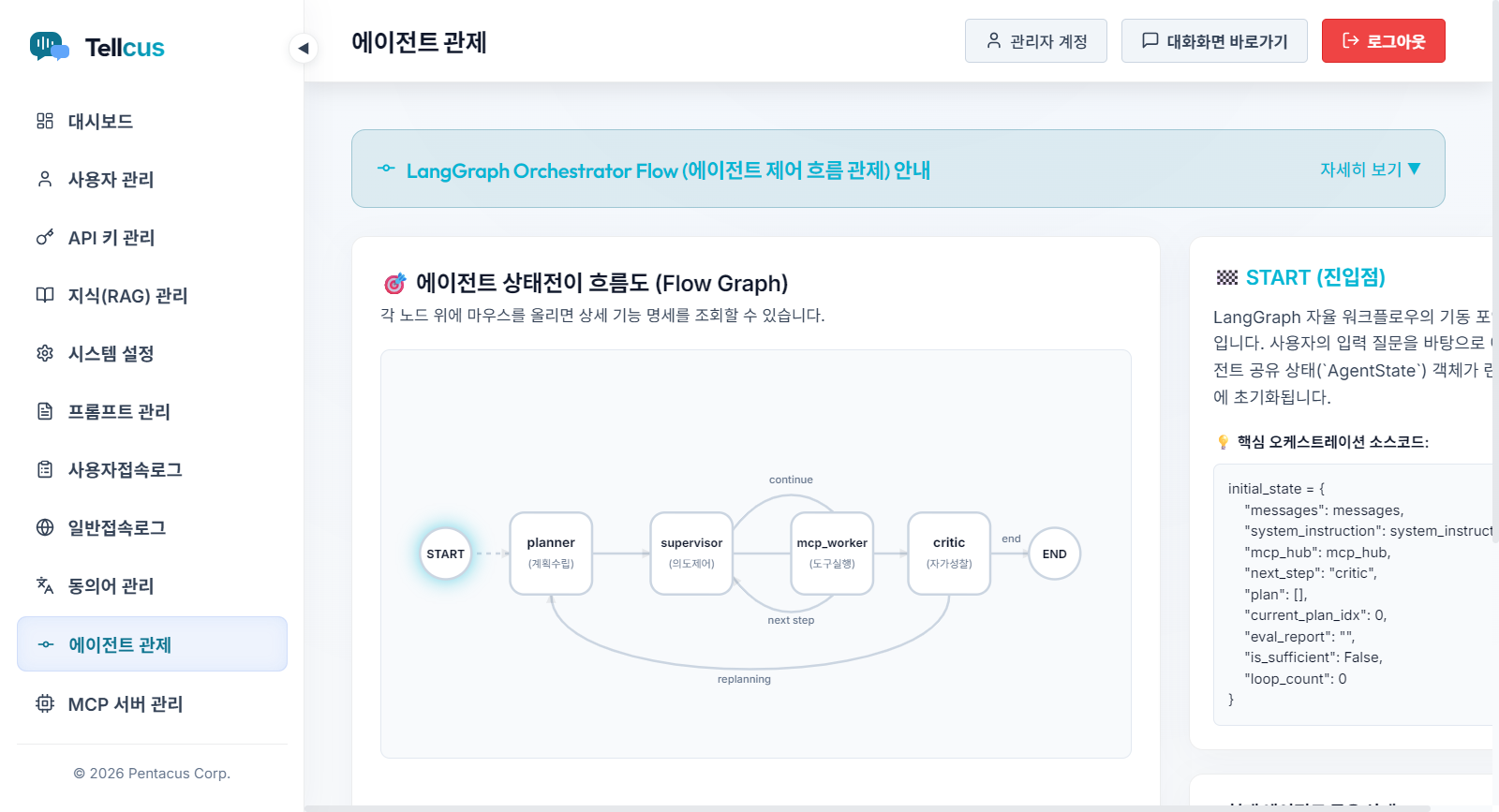This screenshot has width=1499, height=812.
Task: Click the prompt management document icon
Action: point(45,411)
